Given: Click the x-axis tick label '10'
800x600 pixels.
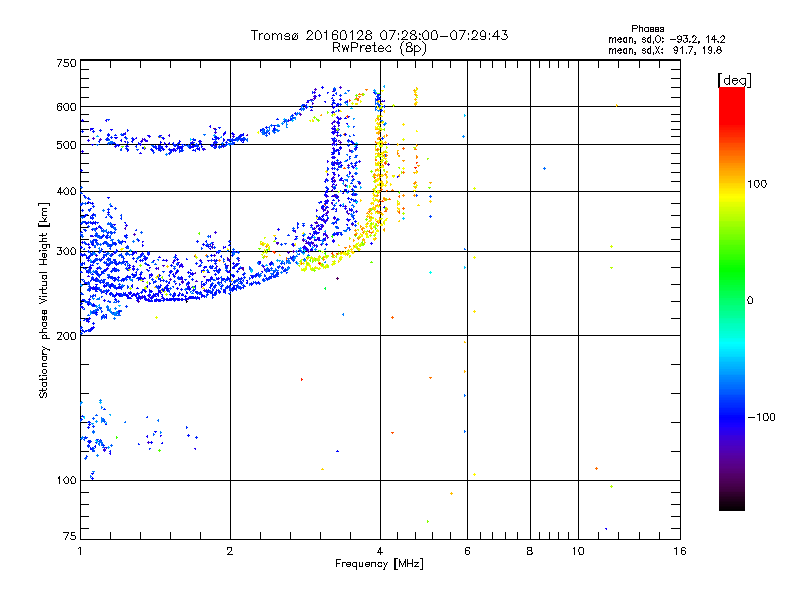Looking at the screenshot, I should 578,552.
